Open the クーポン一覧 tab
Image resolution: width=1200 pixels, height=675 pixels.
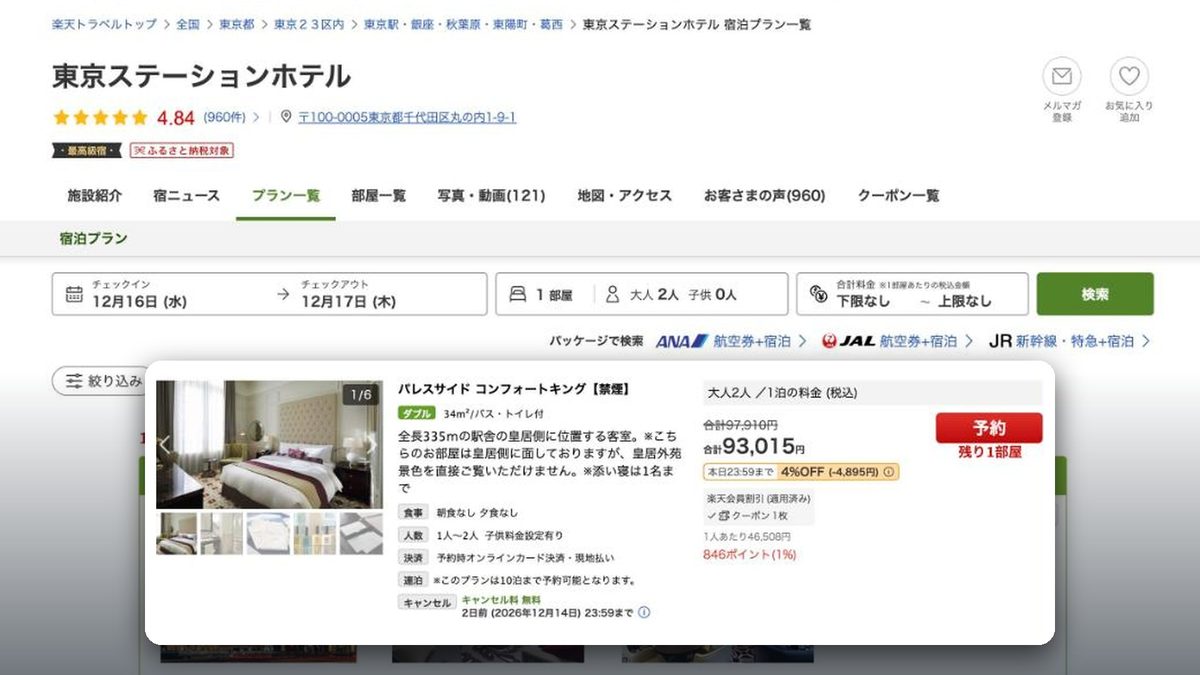898,195
